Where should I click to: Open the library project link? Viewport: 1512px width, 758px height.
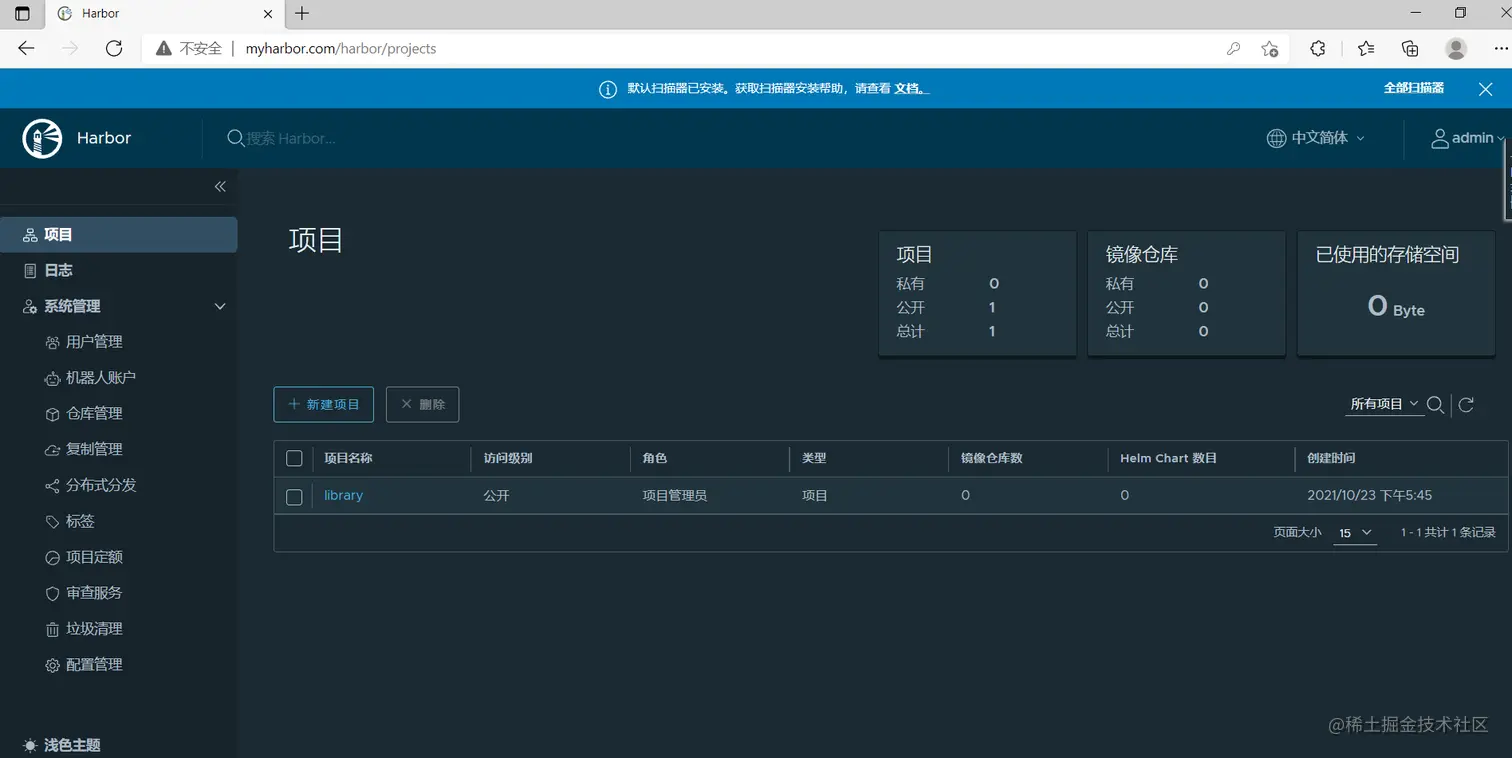click(343, 495)
